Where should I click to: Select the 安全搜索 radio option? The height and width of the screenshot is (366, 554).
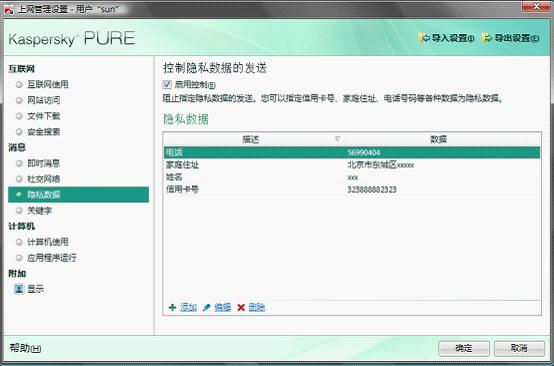(19, 132)
